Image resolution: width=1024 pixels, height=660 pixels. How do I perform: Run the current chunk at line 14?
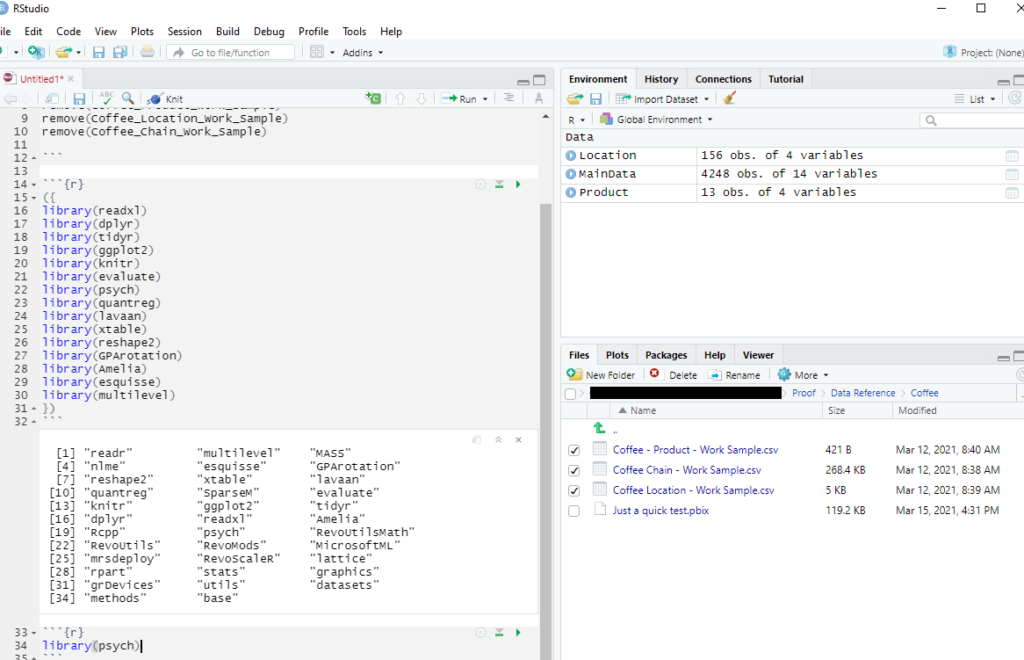(x=518, y=184)
